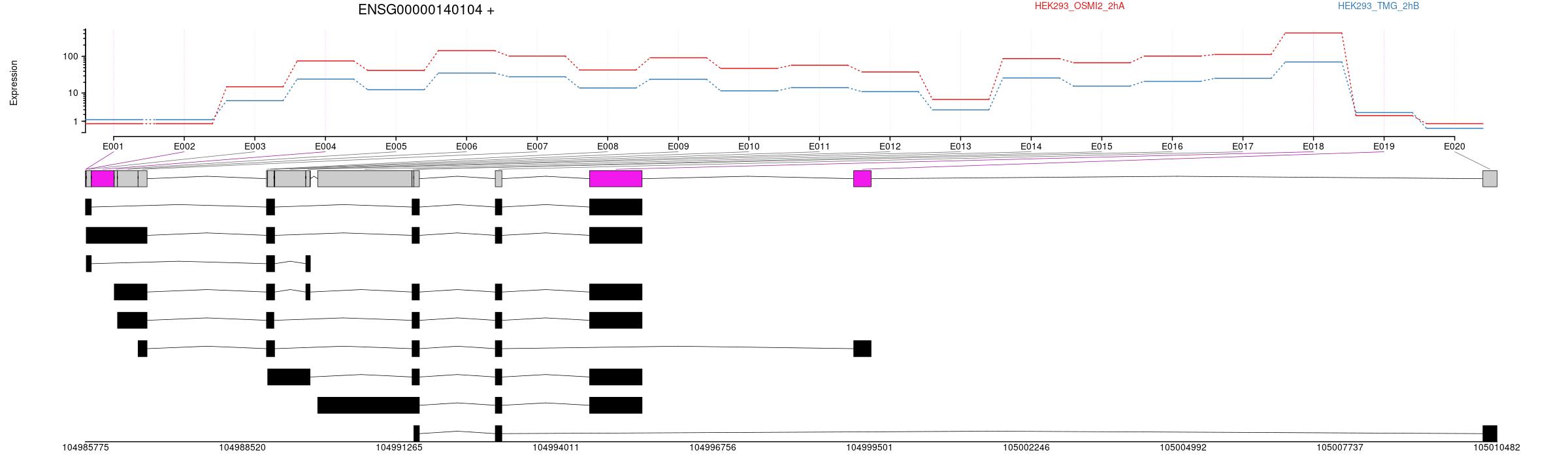Click exon label E020

(1454, 147)
